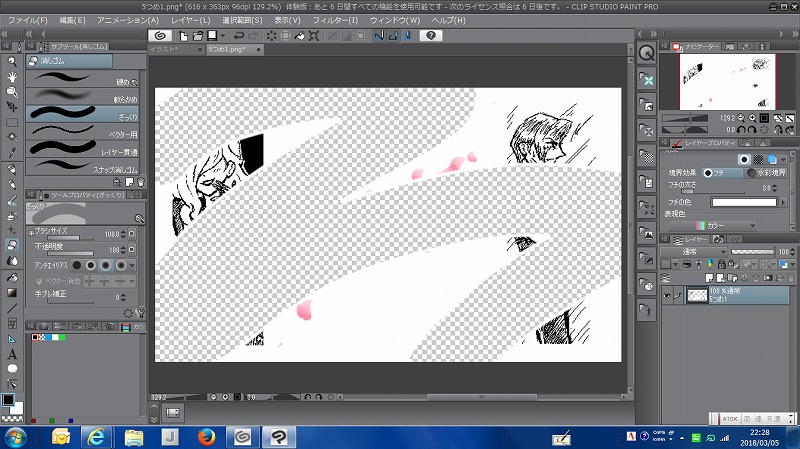Select the Gradient tool in toolbox
This screenshot has width=800, height=449.
(12, 293)
